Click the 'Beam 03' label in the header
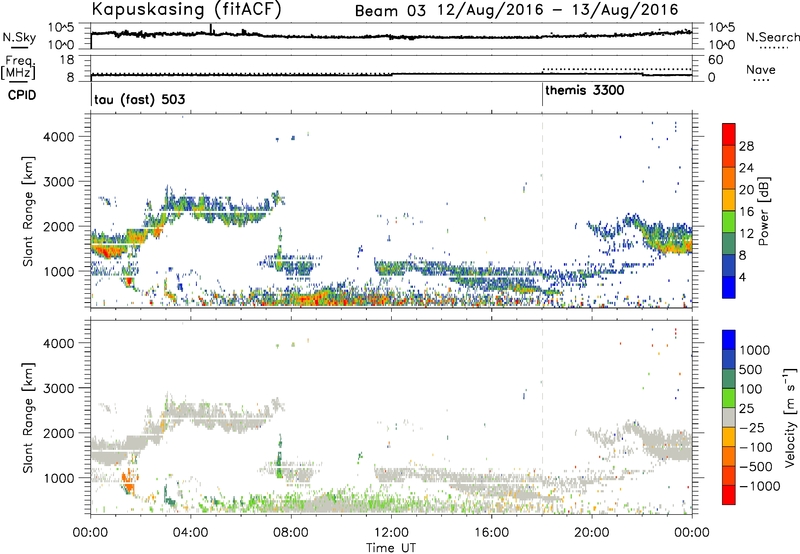The height and width of the screenshot is (554, 800). point(390,11)
